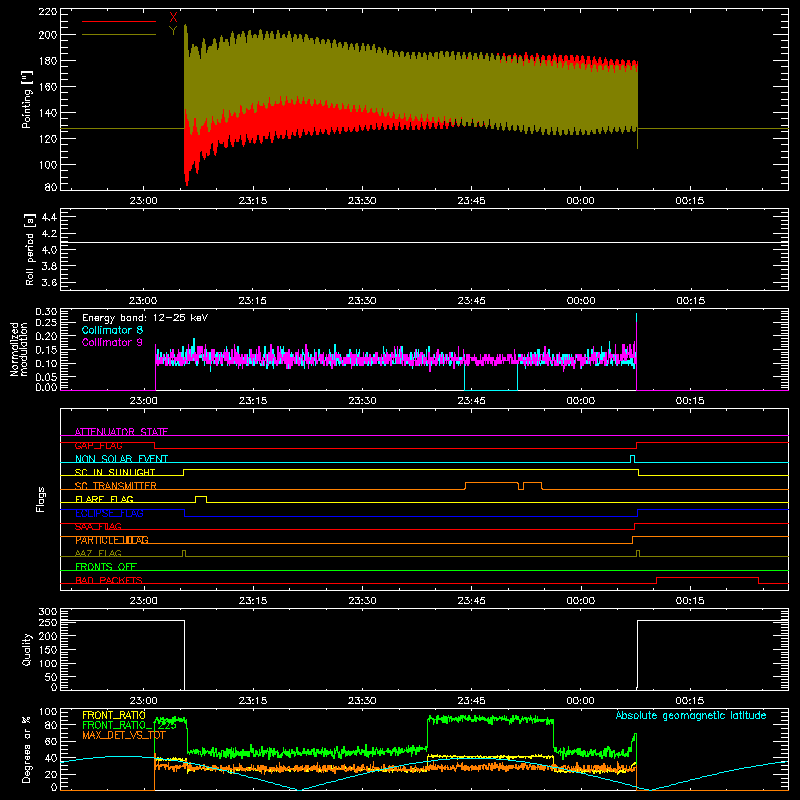Click the raised BAD_PACKETS segment near 00:15

707,580
